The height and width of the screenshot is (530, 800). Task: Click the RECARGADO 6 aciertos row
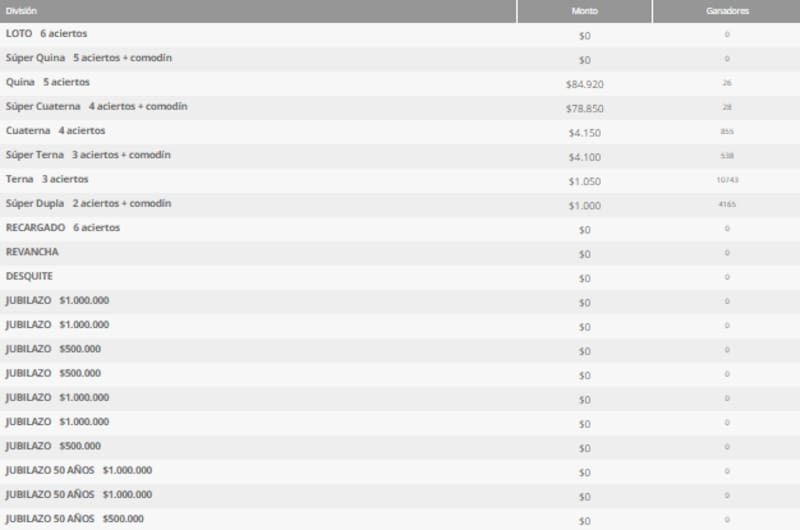63,228
